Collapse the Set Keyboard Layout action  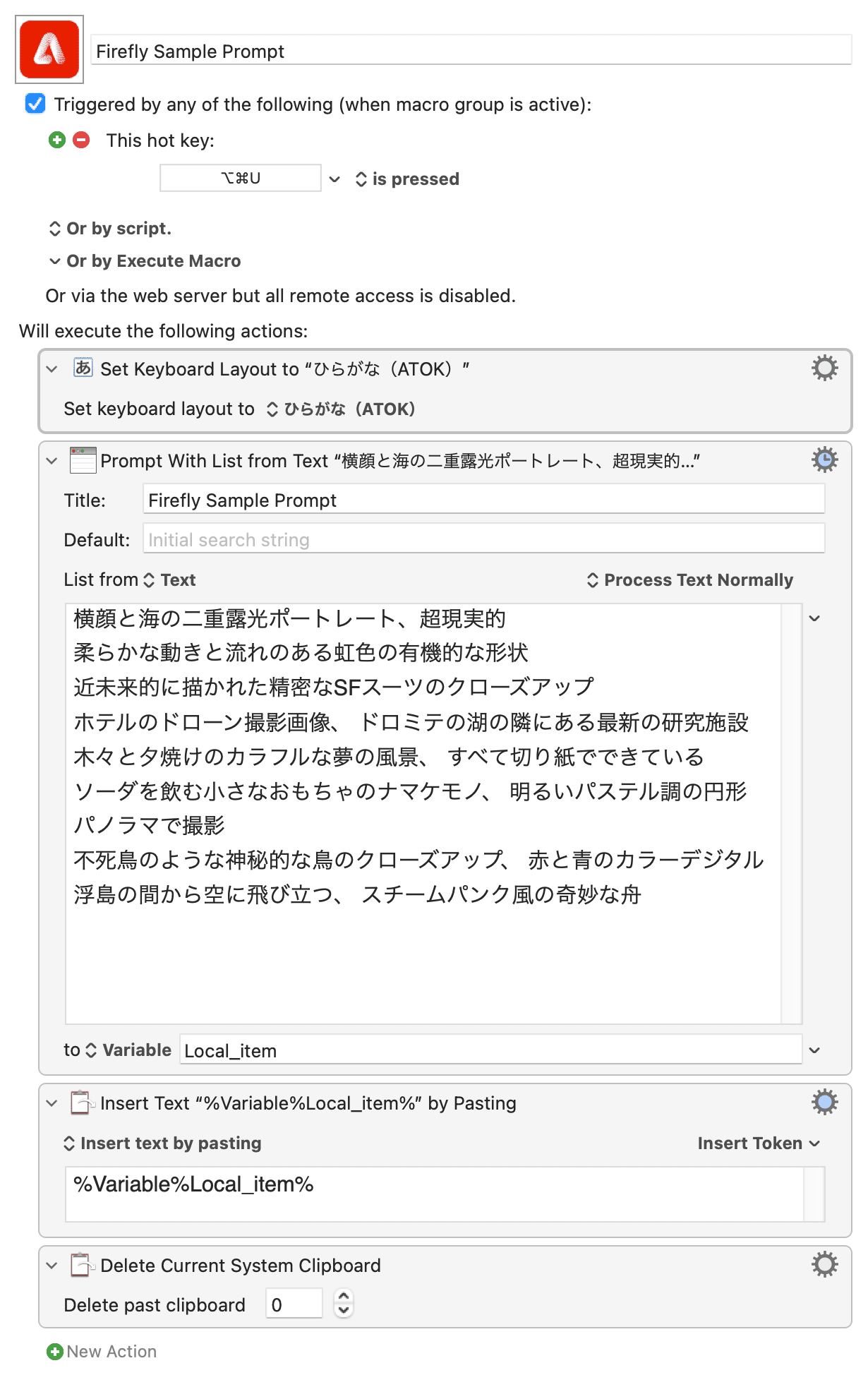(52, 368)
